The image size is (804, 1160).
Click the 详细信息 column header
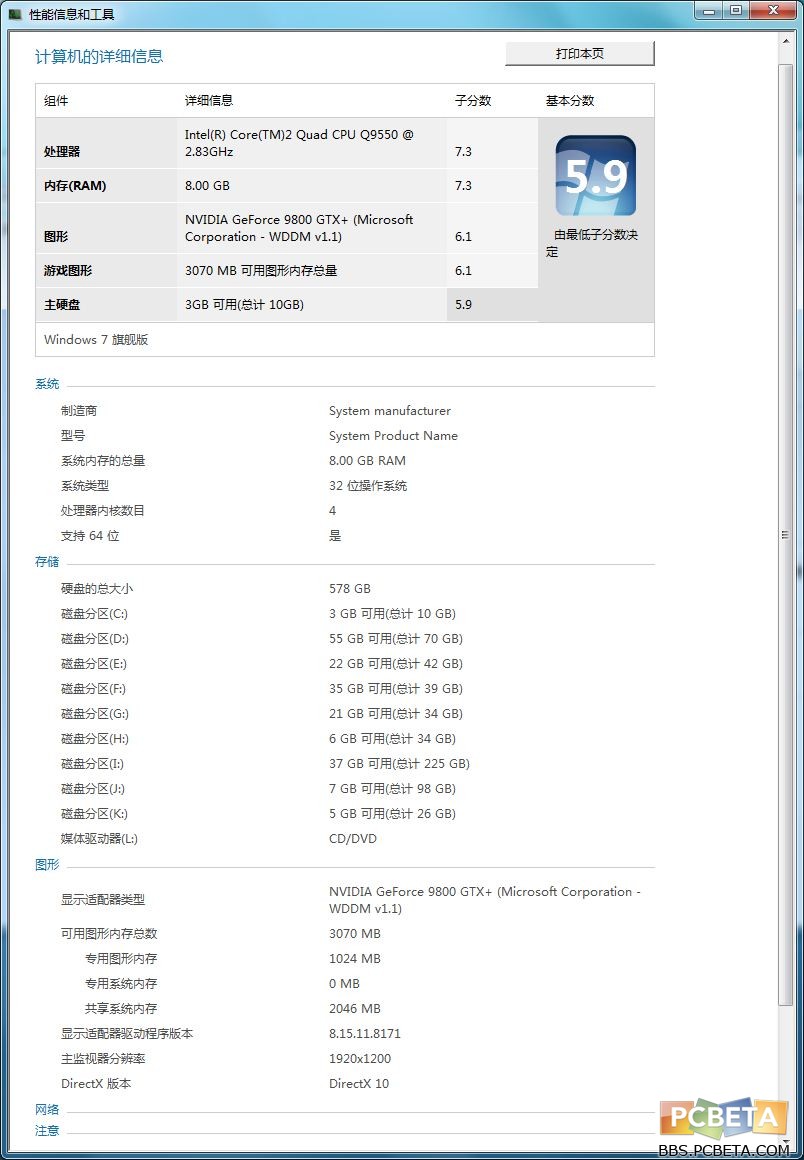[209, 101]
